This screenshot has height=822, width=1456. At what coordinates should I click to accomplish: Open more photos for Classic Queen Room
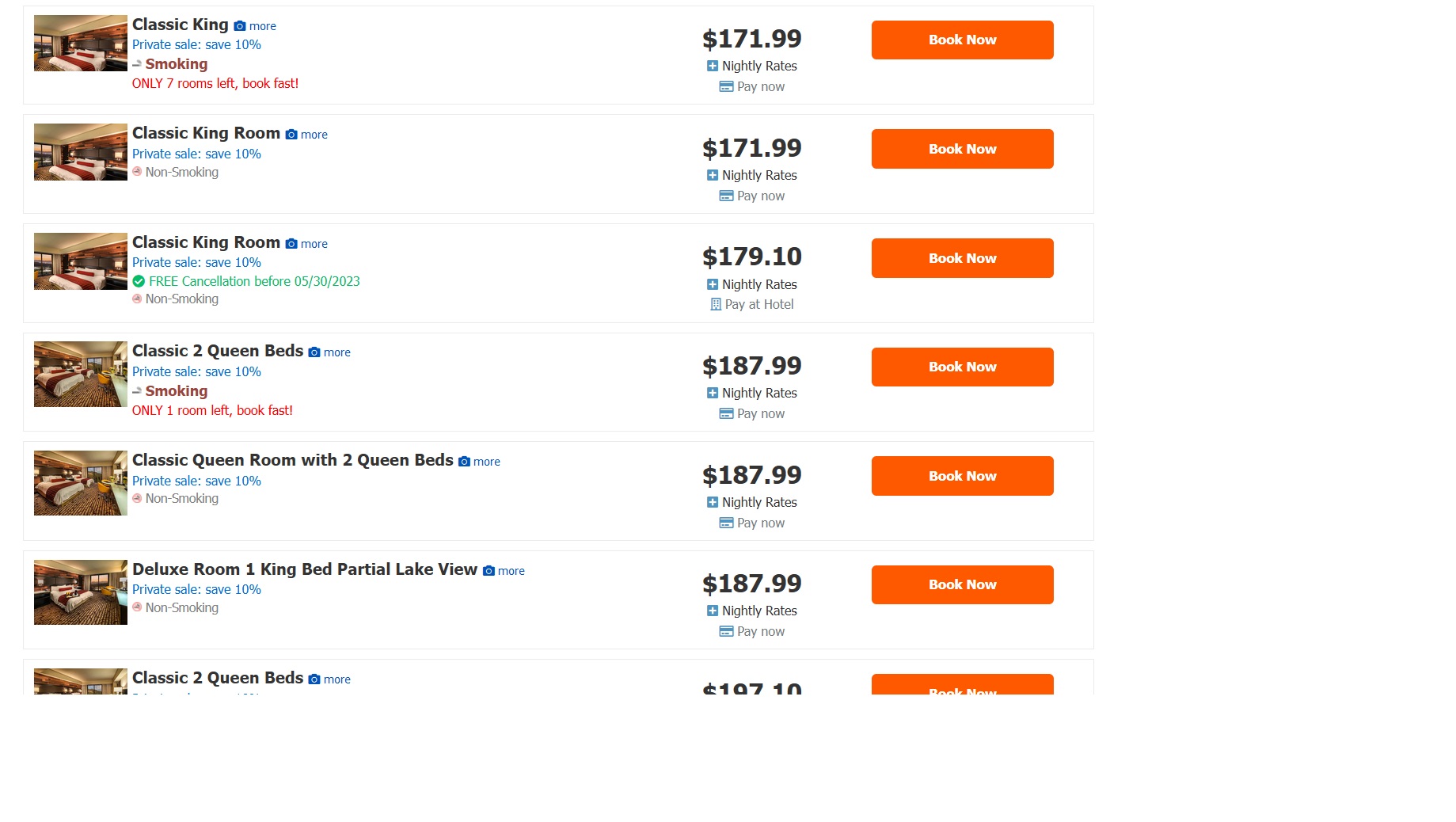487,462
